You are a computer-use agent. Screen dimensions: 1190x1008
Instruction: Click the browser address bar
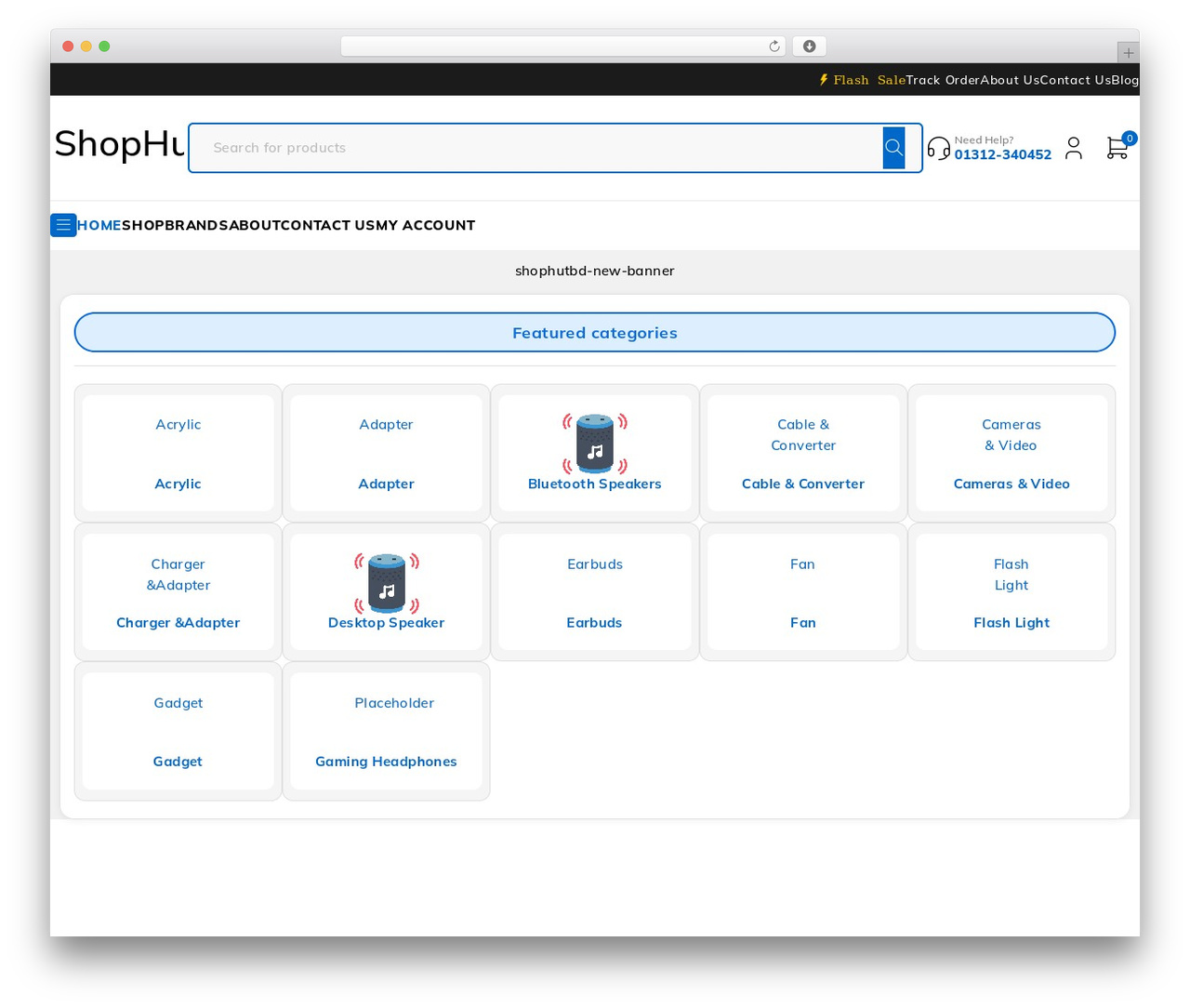click(x=563, y=46)
